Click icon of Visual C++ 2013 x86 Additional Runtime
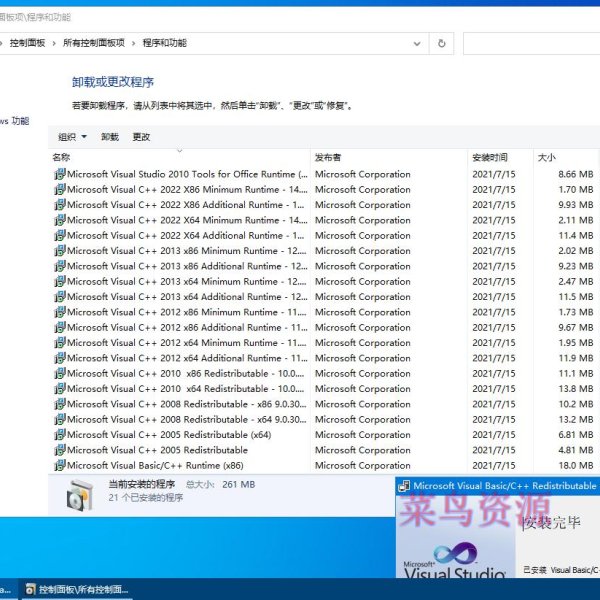This screenshot has width=600, height=600. coord(60,266)
